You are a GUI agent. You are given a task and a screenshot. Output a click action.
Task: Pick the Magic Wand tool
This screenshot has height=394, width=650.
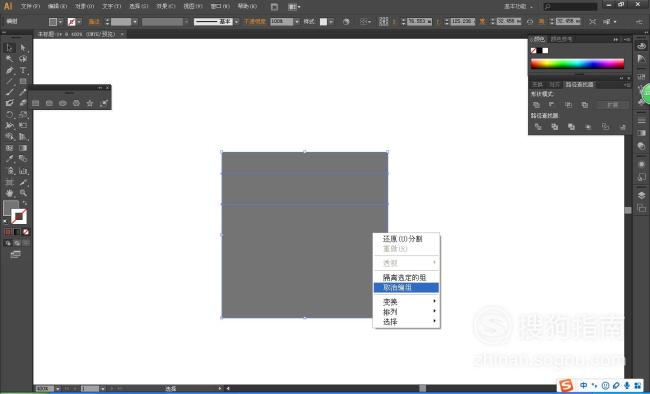[x=9, y=59]
